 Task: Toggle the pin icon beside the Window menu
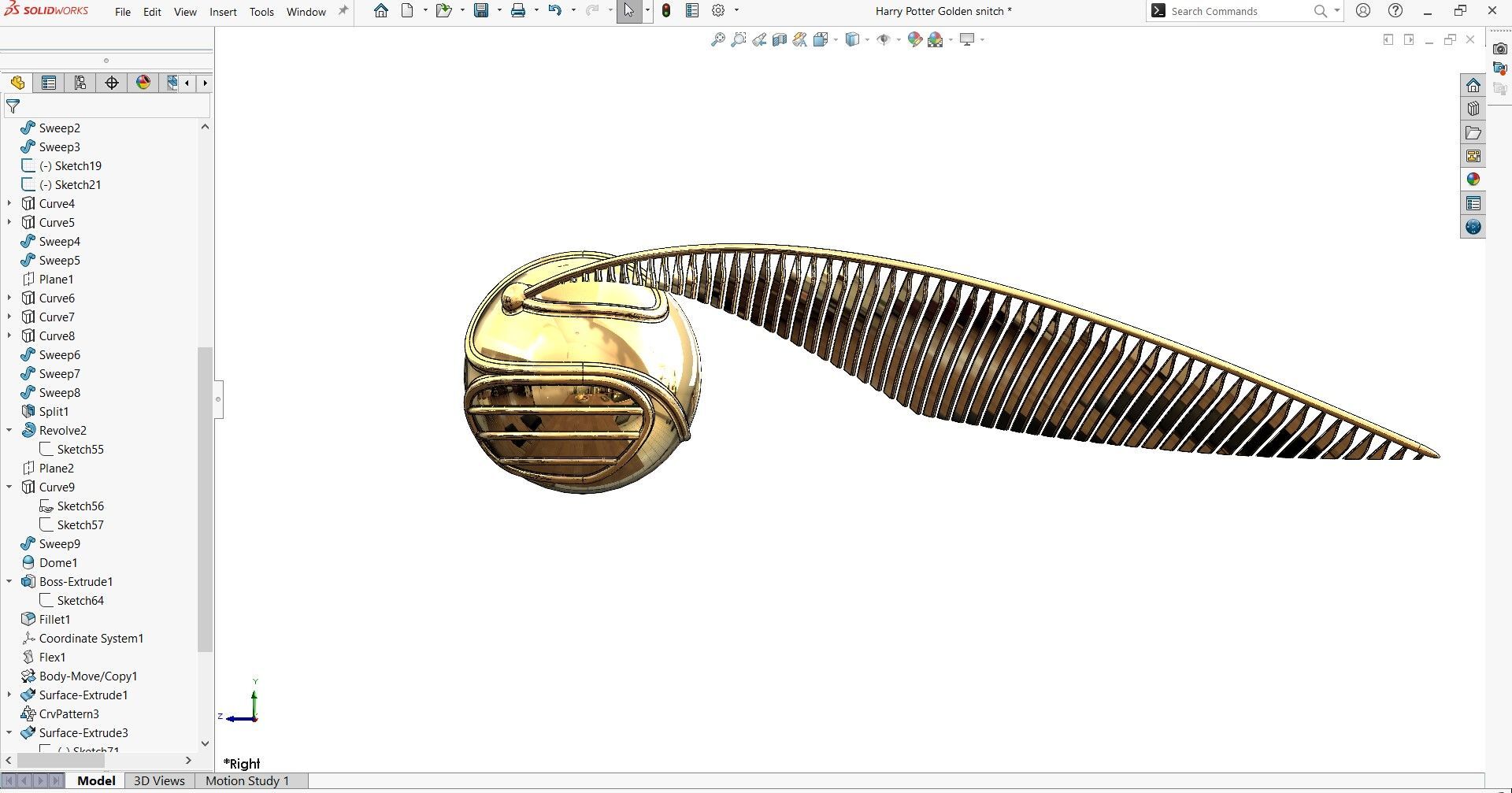coord(343,11)
